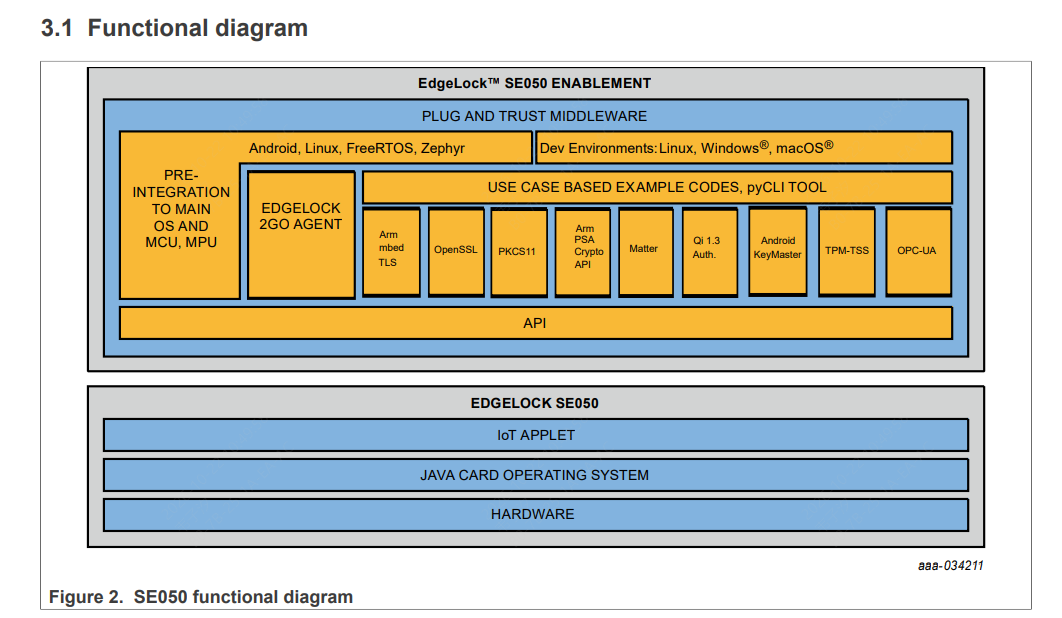Click the 'Matter' box

(x=646, y=252)
